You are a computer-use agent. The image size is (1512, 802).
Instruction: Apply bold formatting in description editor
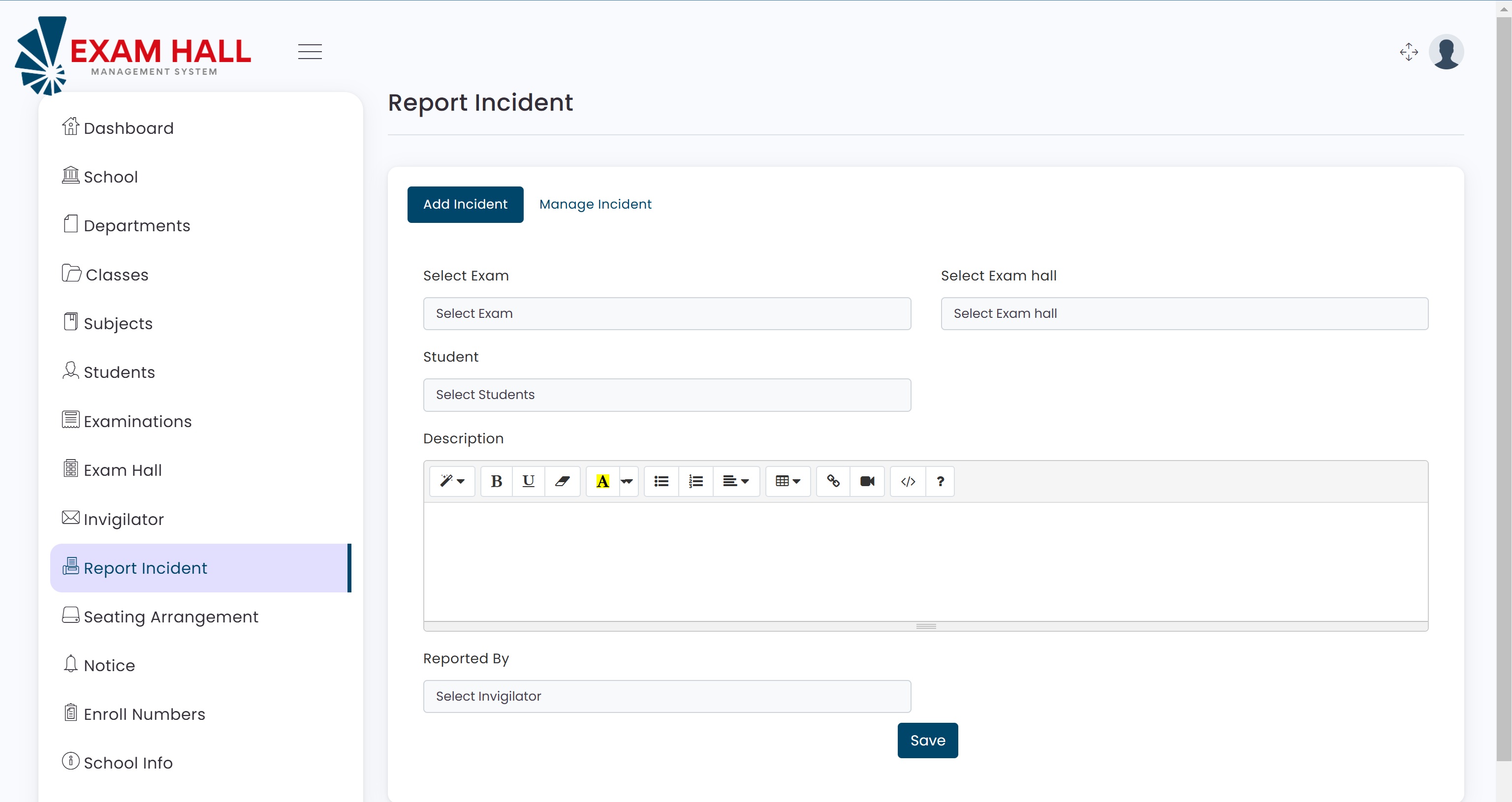tap(496, 481)
